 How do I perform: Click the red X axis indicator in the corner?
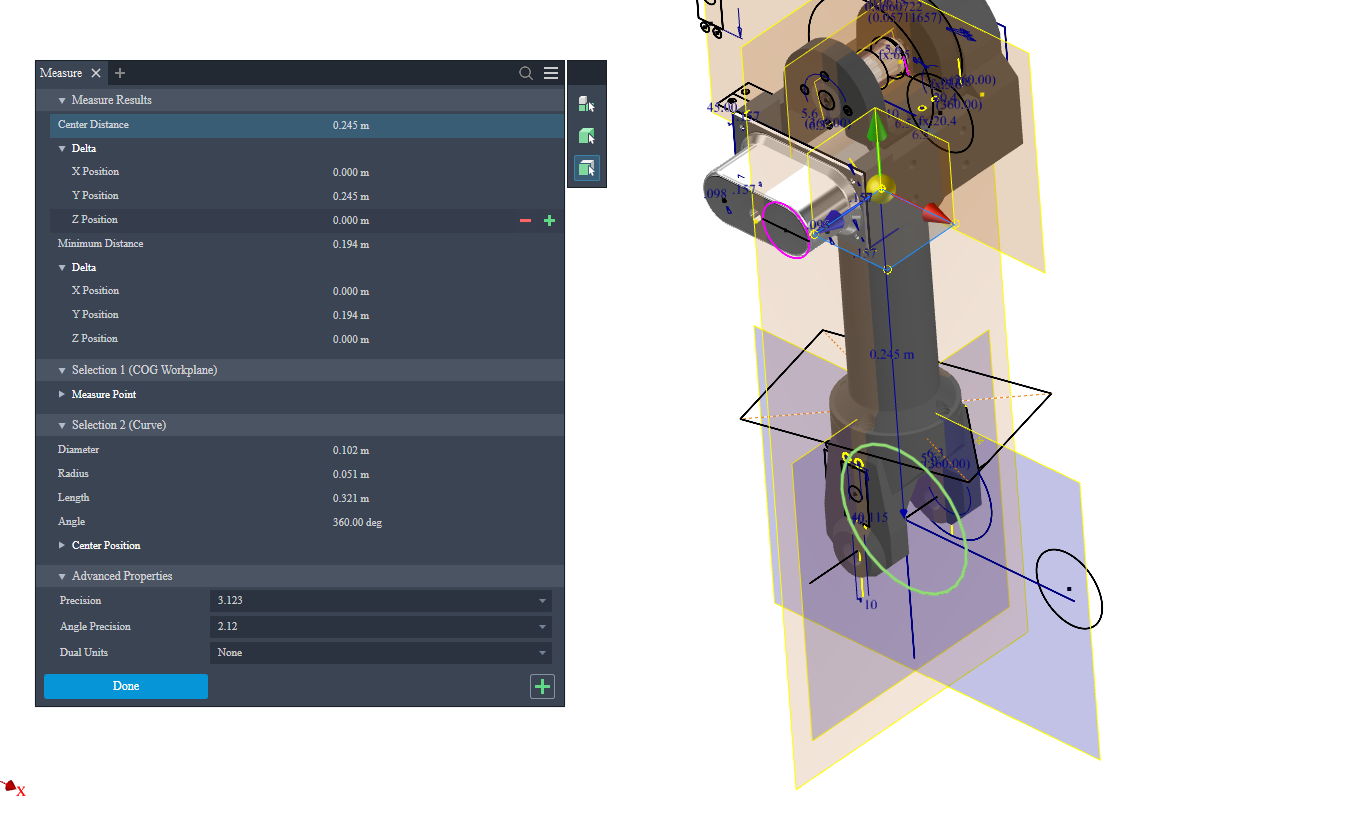(12, 788)
